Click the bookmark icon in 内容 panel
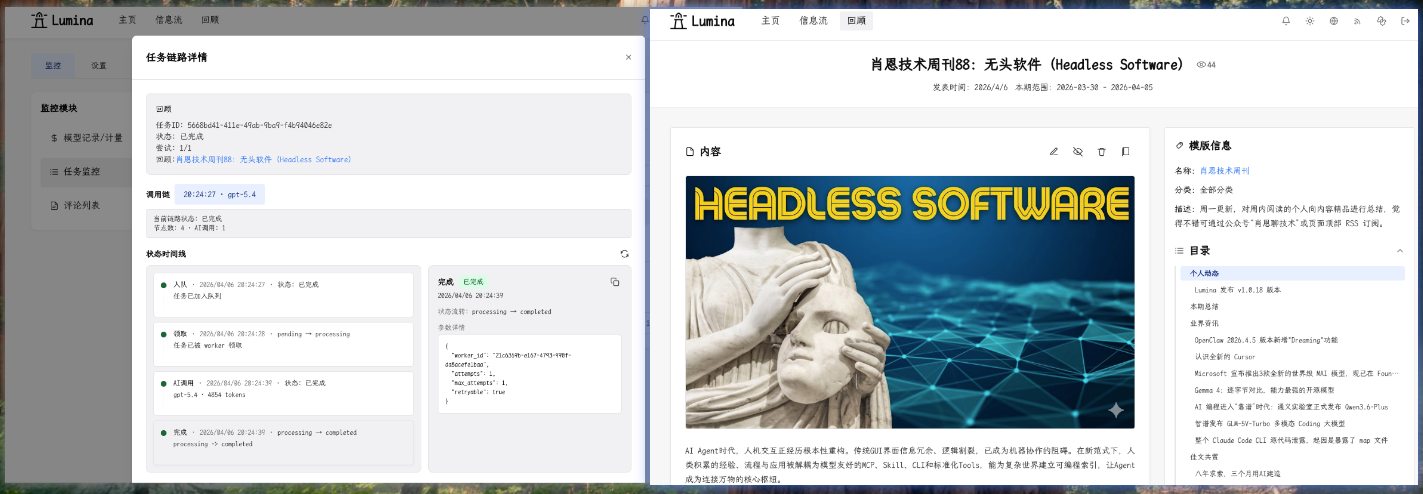The height and width of the screenshot is (494, 1423). 1125,152
